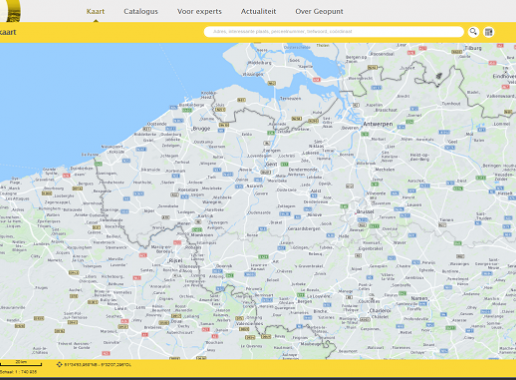Click the Schaal 1:740 935 scale text

18,372
